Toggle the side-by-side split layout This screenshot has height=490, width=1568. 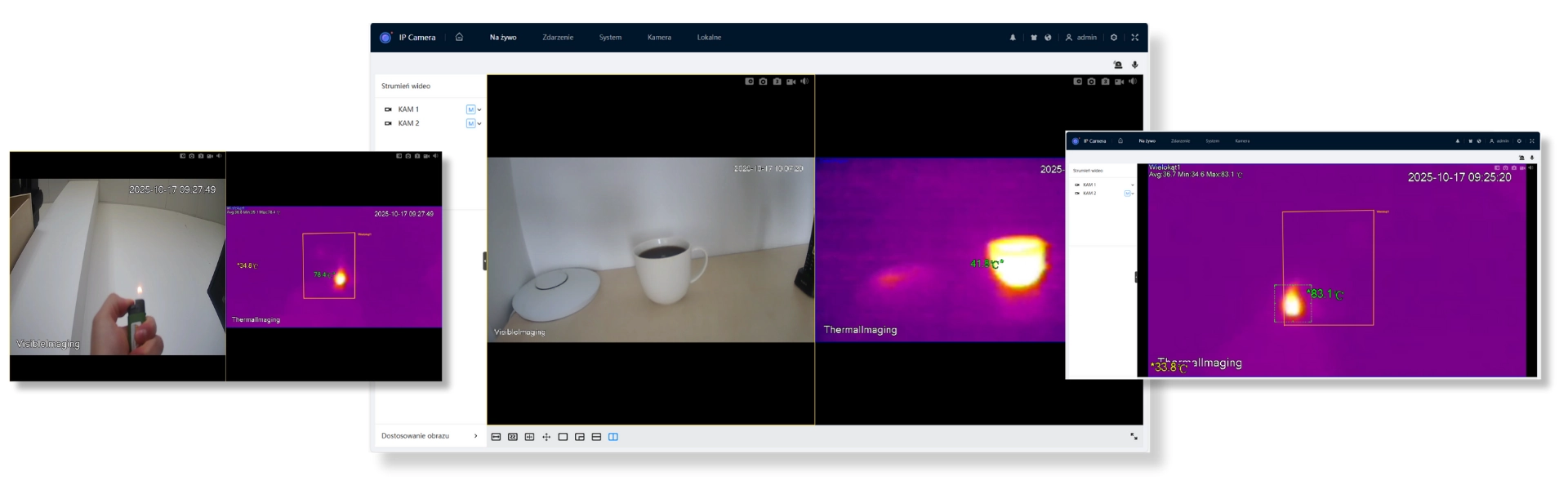pos(613,437)
